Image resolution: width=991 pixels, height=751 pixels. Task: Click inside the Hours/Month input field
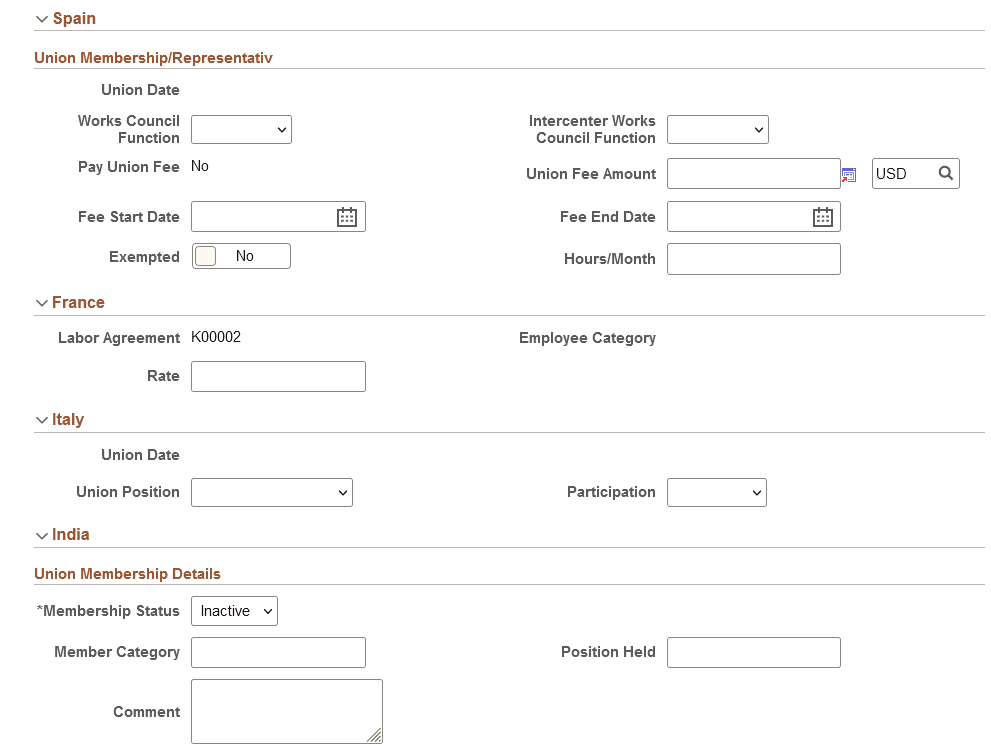[753, 259]
